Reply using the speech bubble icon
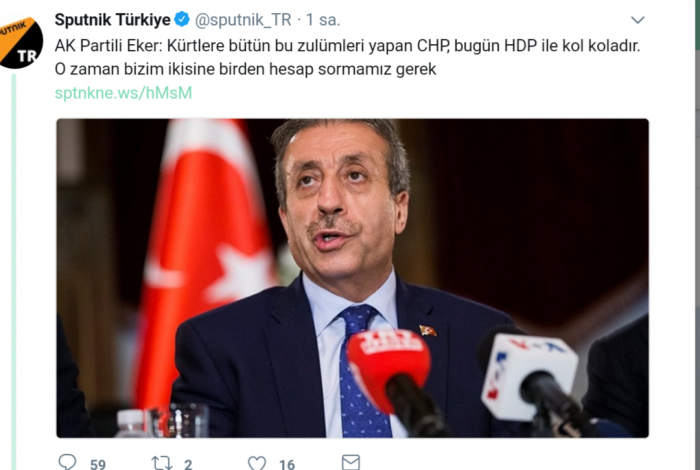Image resolution: width=700 pixels, height=470 pixels. [67, 462]
